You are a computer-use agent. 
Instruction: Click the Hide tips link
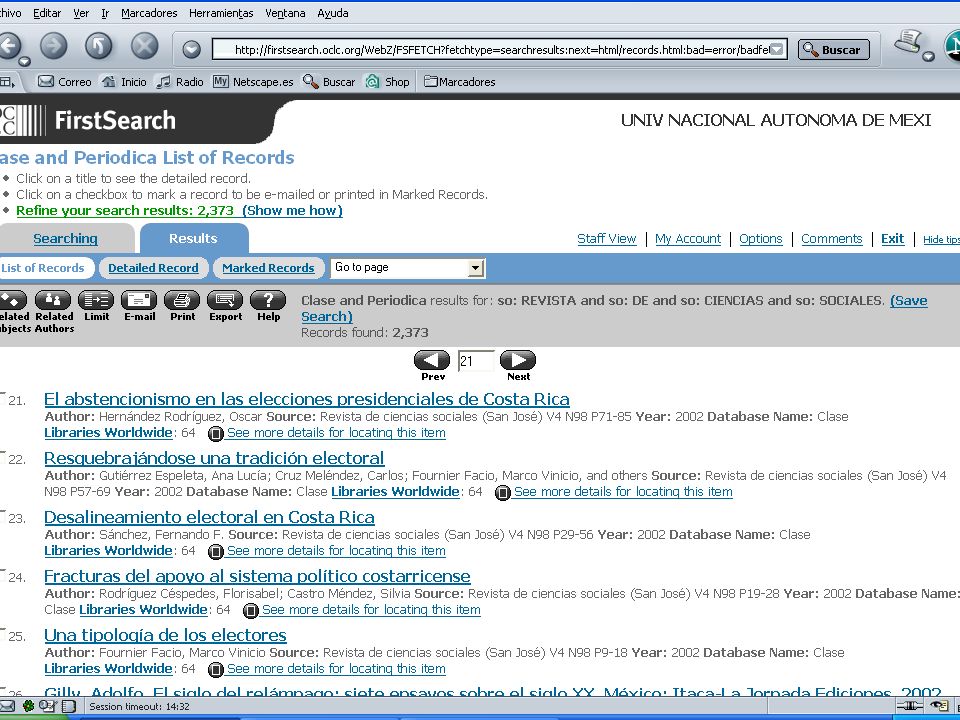click(942, 239)
